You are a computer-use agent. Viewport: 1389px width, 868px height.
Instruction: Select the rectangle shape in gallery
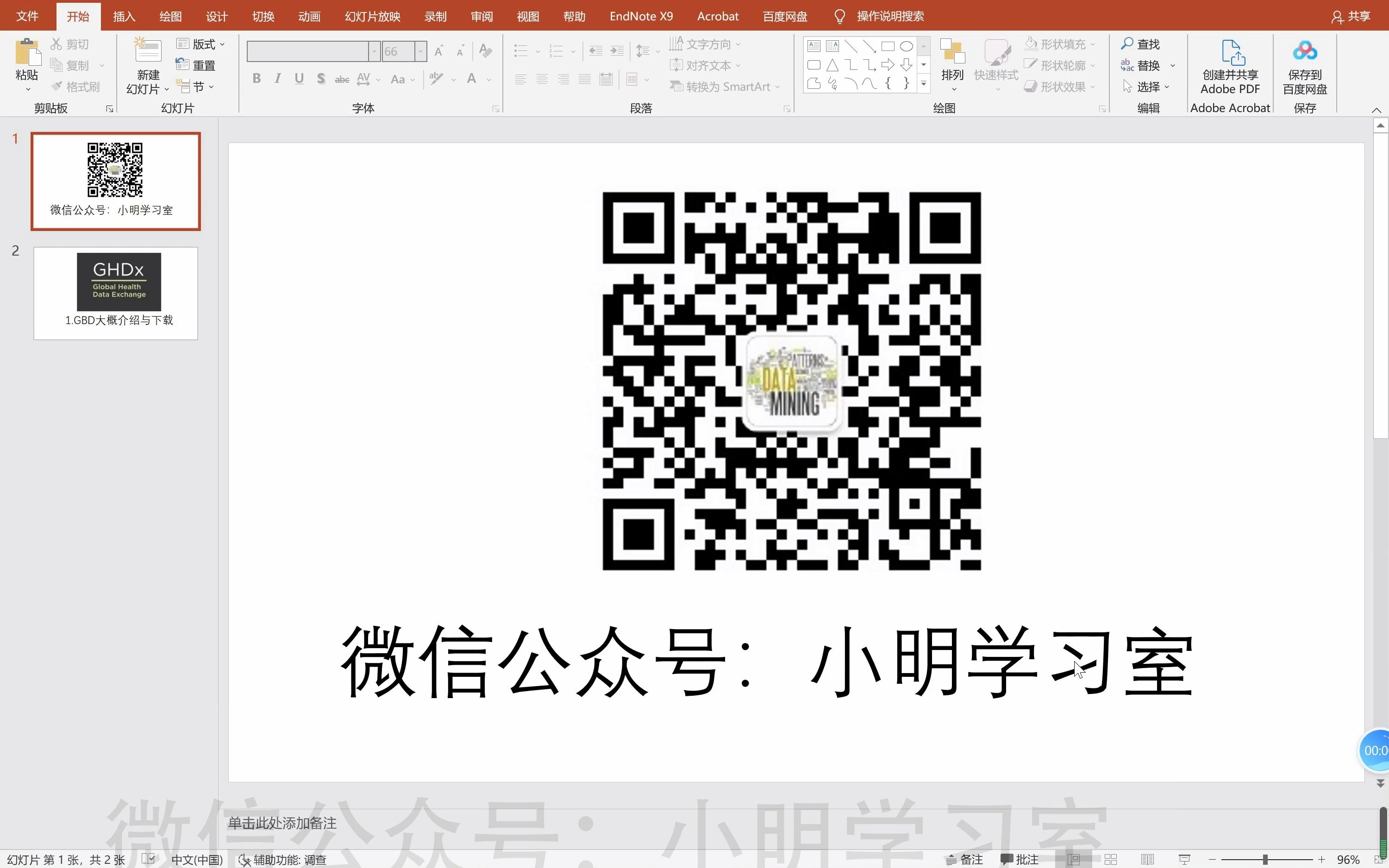click(x=888, y=46)
